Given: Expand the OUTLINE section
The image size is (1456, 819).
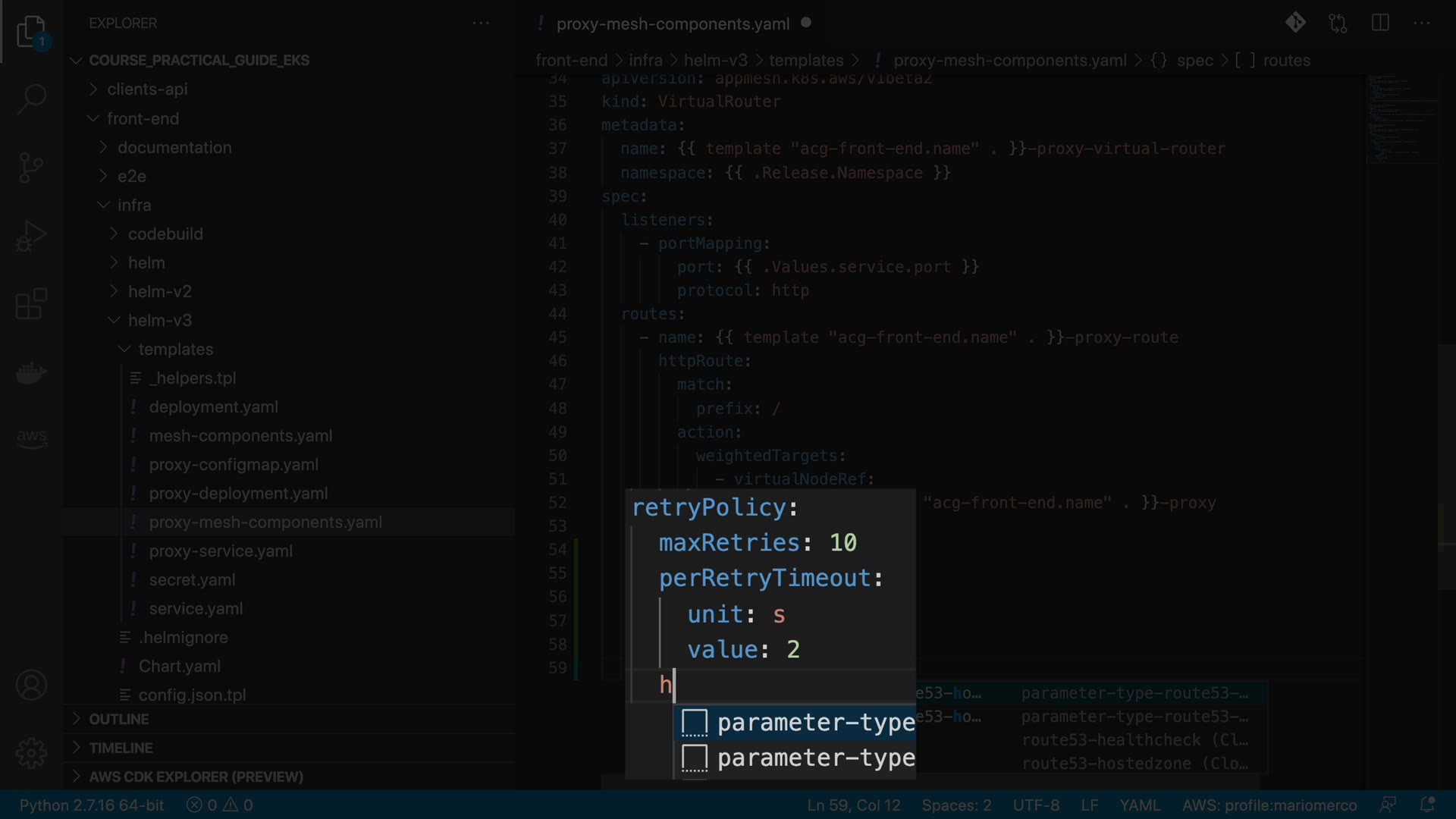Looking at the screenshot, I should pyautogui.click(x=118, y=719).
